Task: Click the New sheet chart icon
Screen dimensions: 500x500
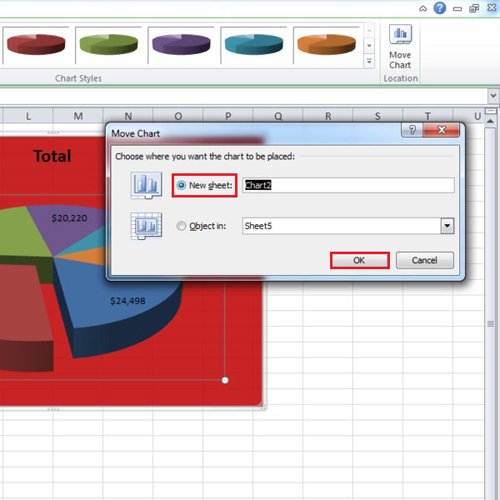Action: [x=146, y=185]
